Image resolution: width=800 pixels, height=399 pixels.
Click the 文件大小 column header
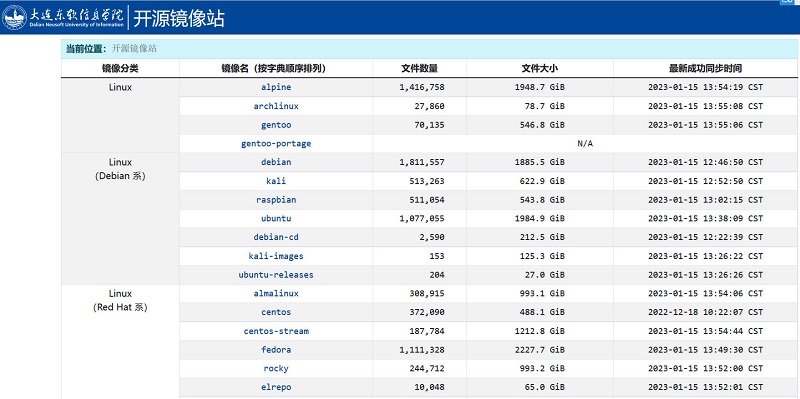coord(540,68)
